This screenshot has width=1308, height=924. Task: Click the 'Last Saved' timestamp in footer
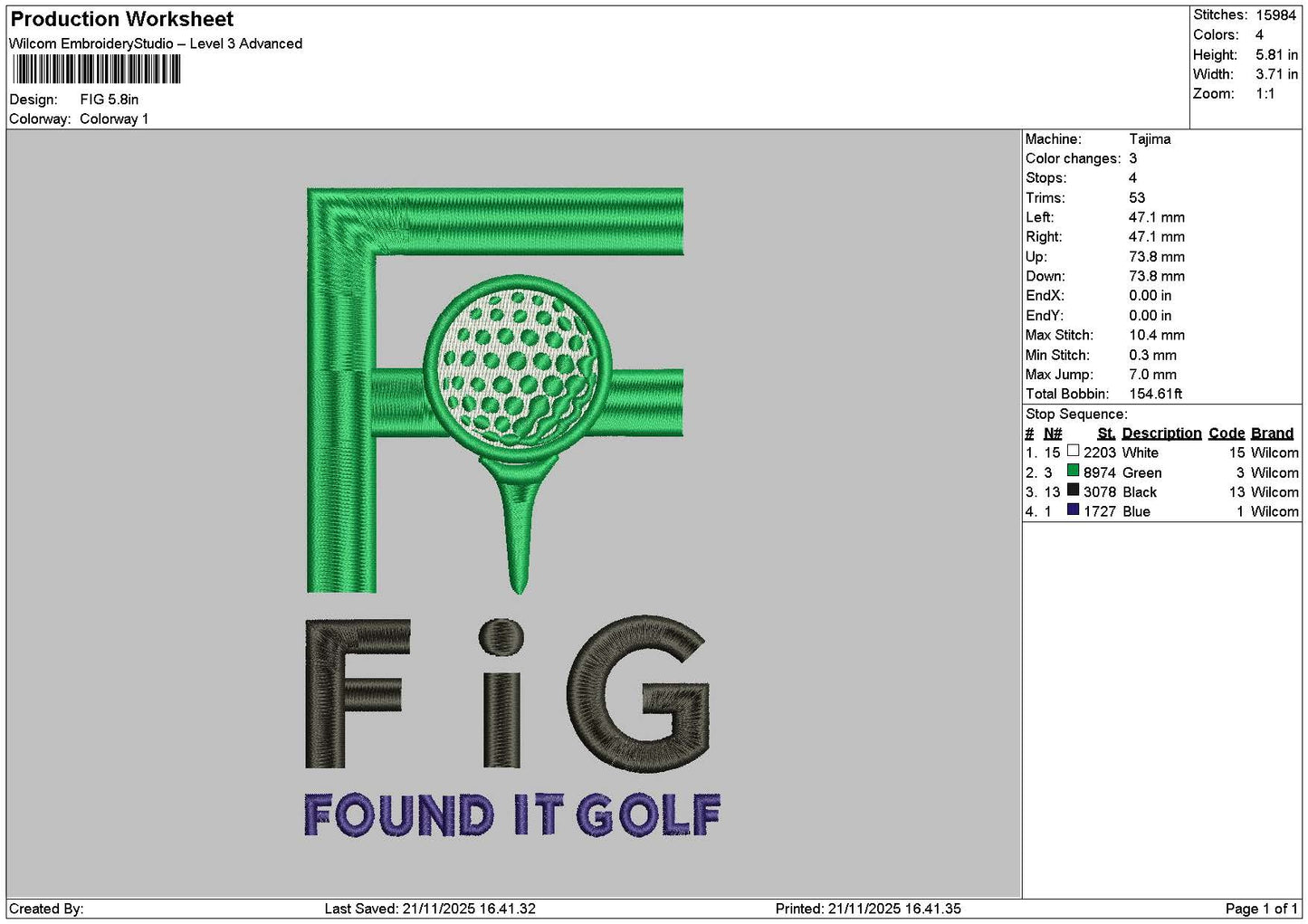point(430,909)
